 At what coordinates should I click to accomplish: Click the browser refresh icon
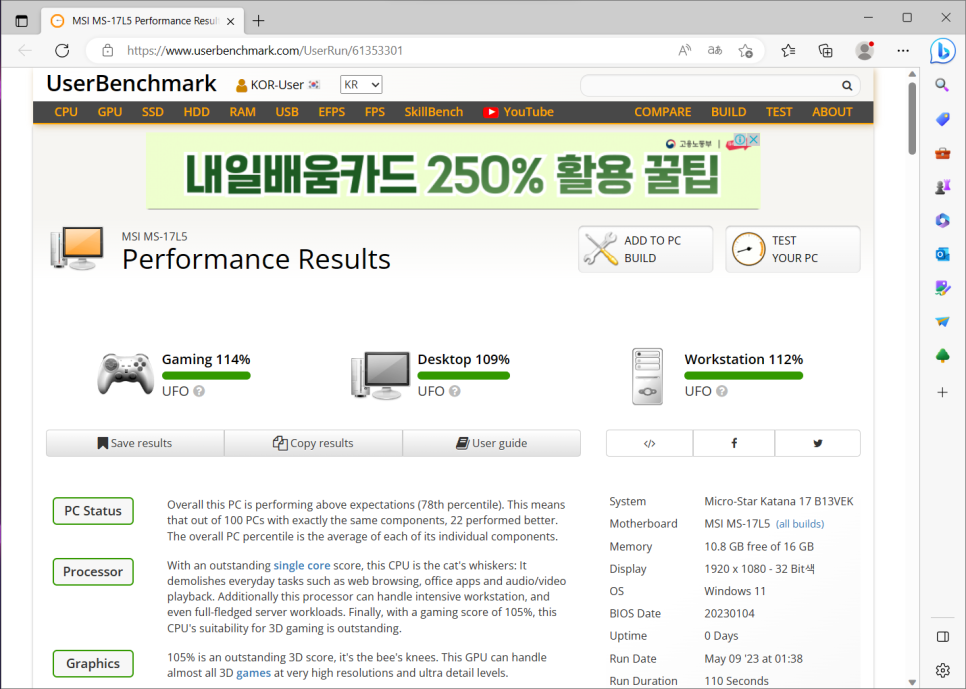click(62, 51)
